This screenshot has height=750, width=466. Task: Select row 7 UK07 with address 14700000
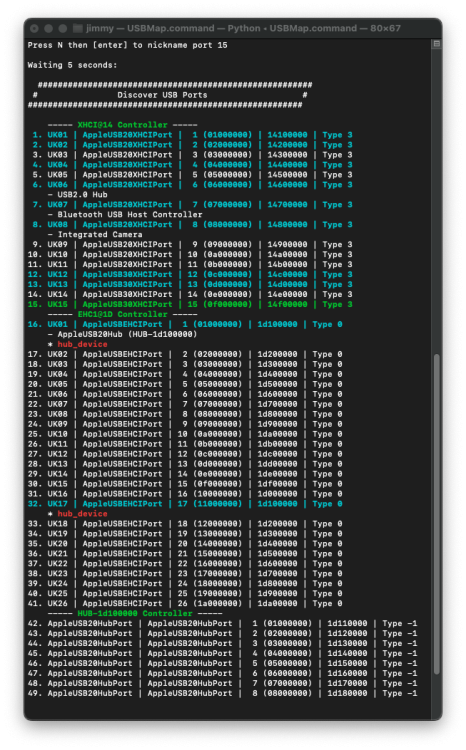pyautogui.click(x=192, y=205)
